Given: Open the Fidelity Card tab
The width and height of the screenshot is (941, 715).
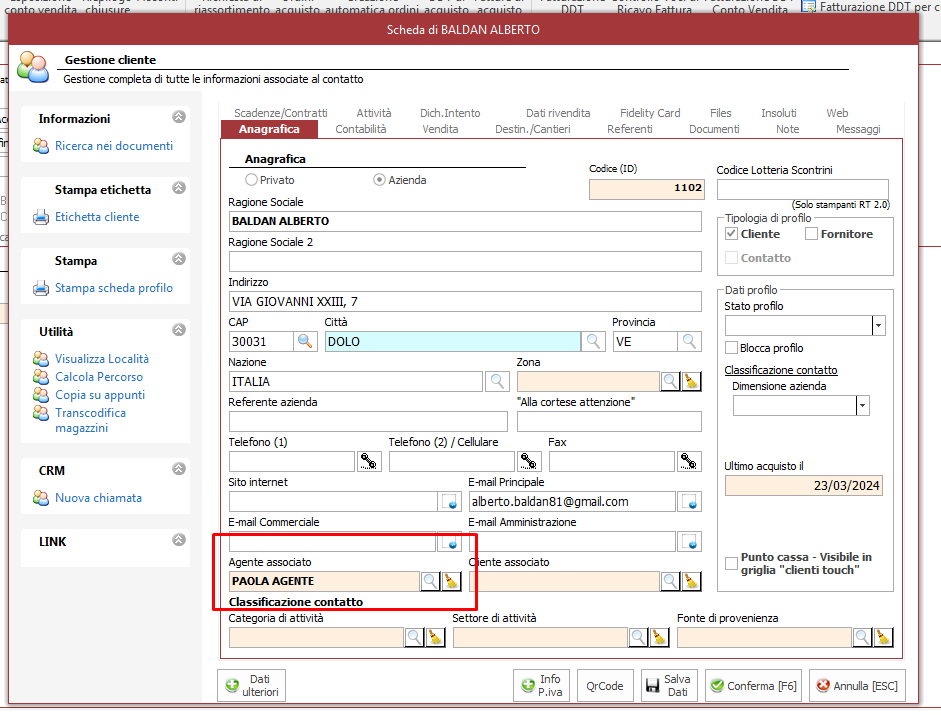Looking at the screenshot, I should click(x=650, y=113).
